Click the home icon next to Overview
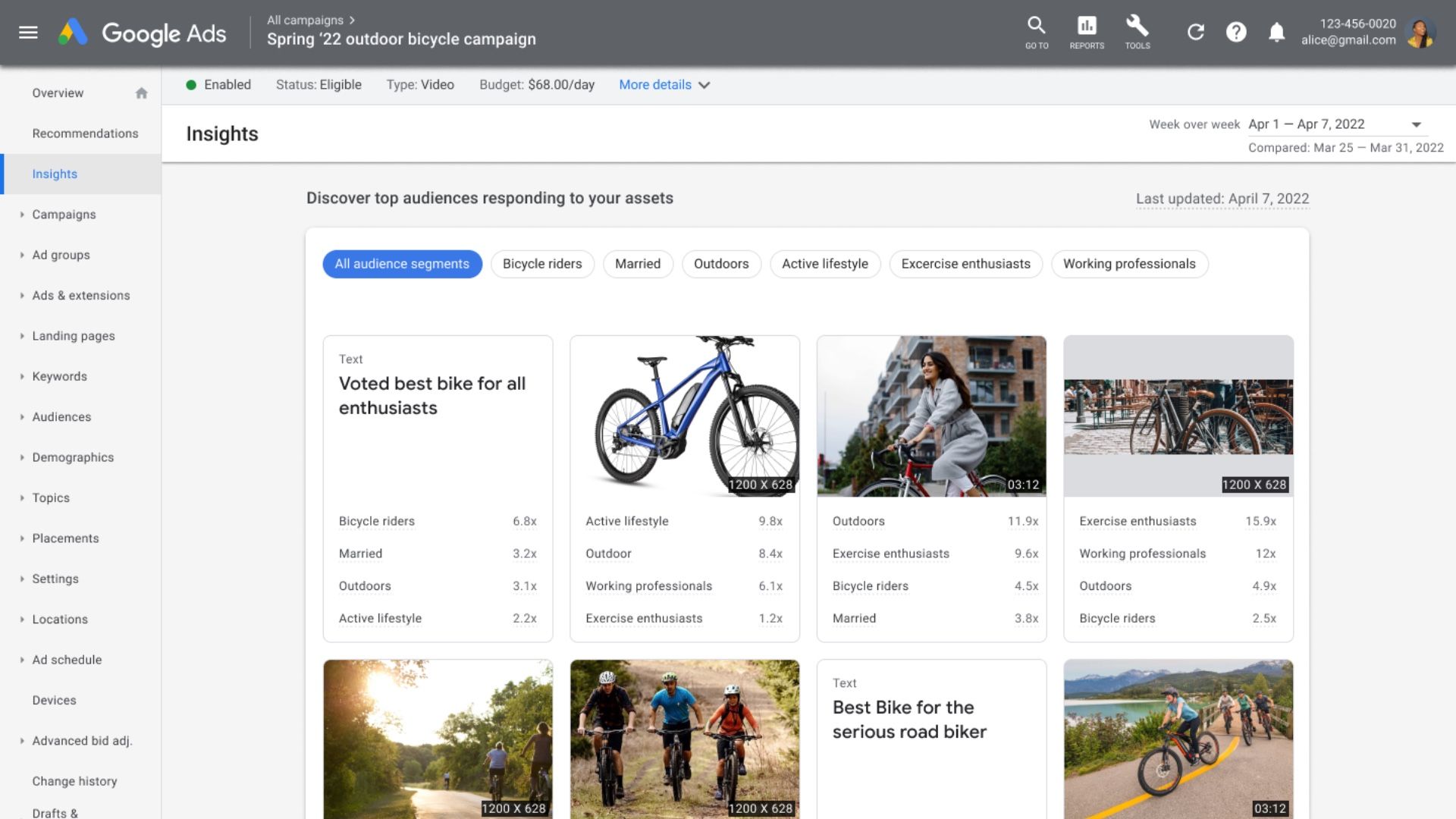This screenshot has width=1456, height=819. click(x=141, y=93)
